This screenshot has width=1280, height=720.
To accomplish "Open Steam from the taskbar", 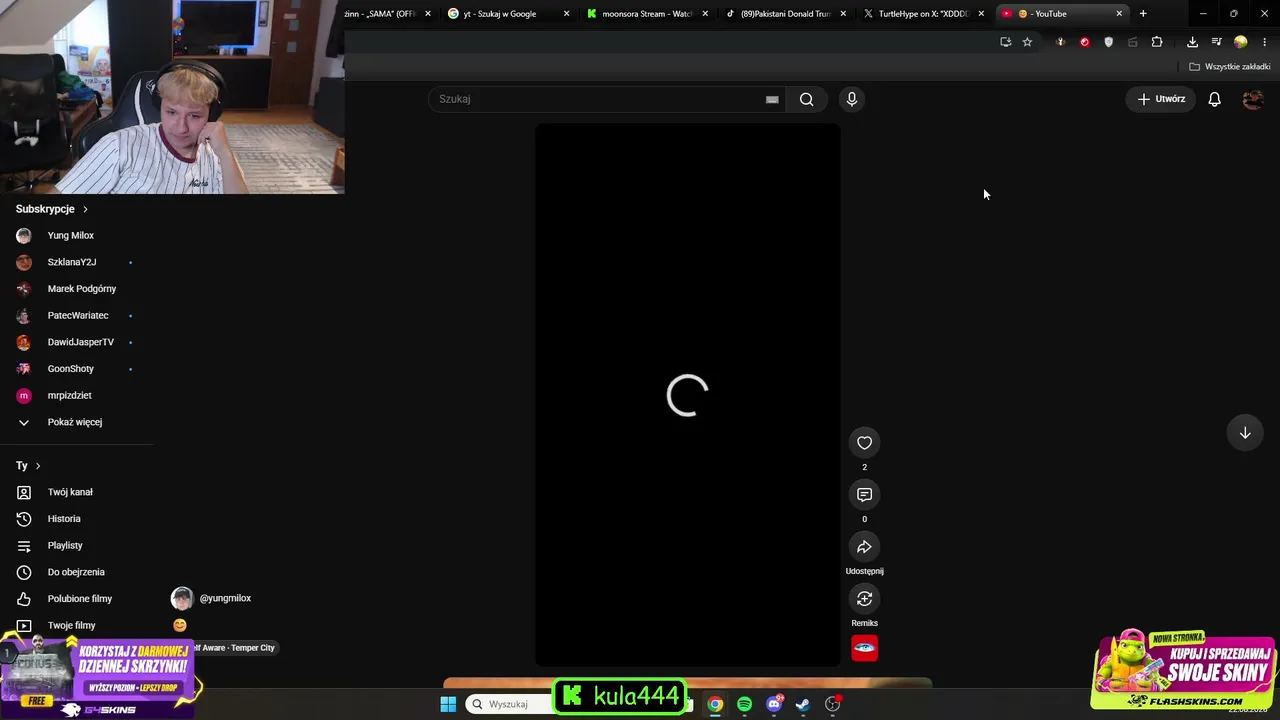I will tap(802, 704).
